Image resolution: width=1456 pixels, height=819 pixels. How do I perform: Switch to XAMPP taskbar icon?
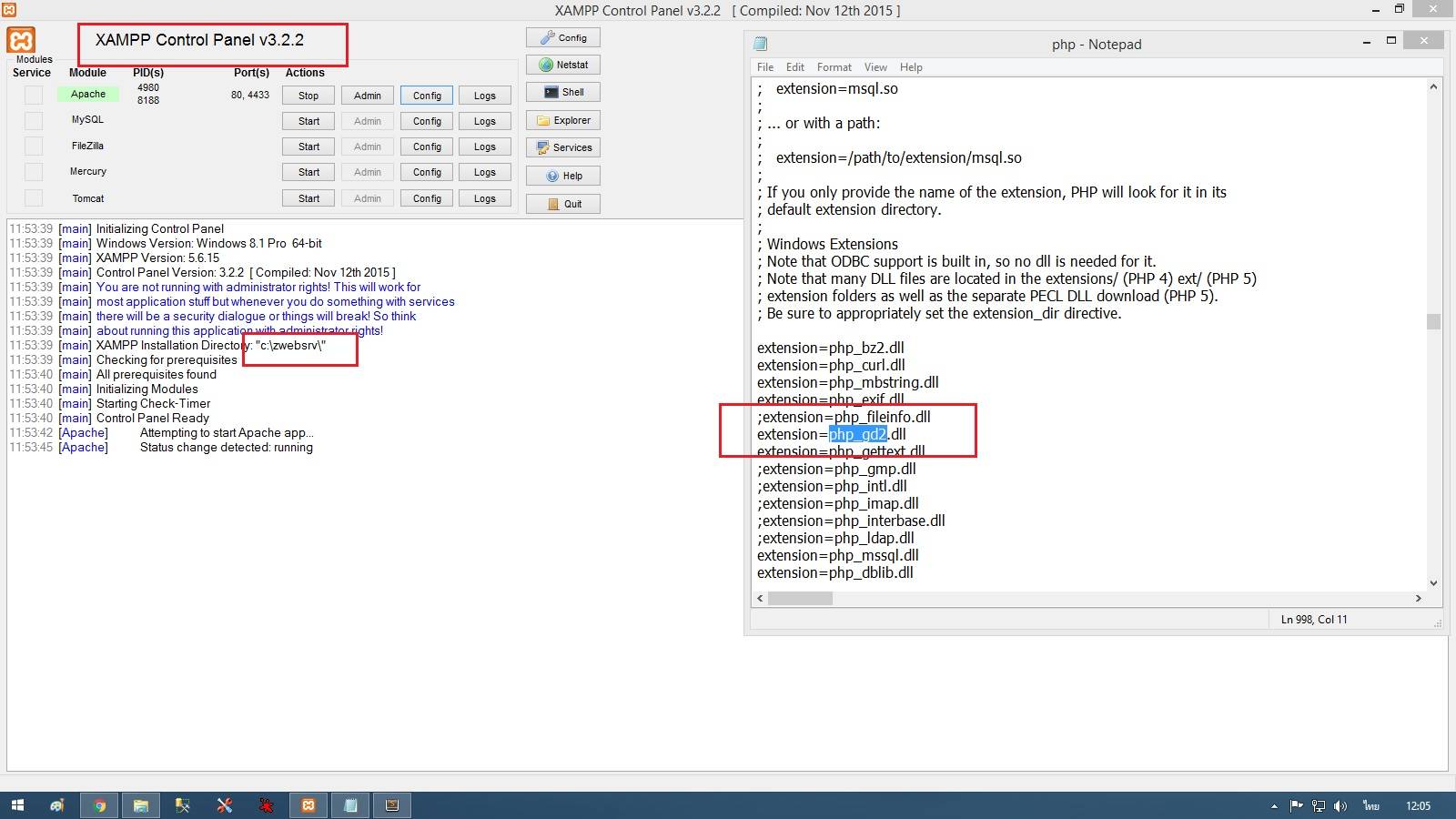308,805
